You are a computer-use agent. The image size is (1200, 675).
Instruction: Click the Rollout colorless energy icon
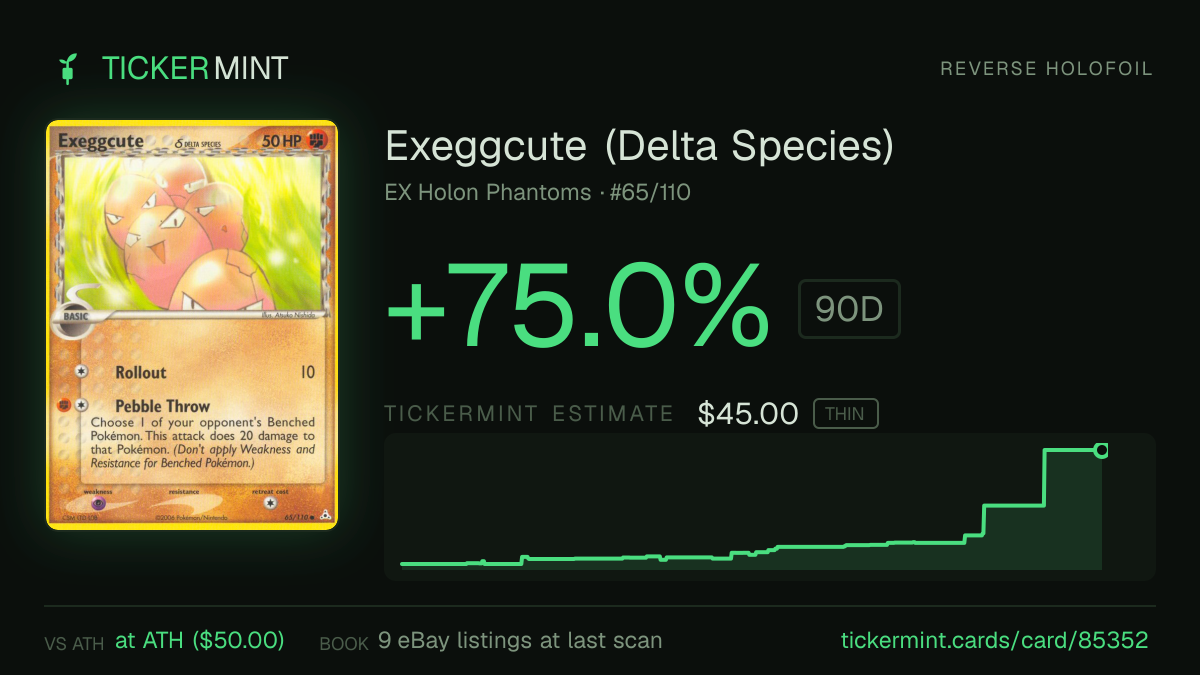(82, 372)
